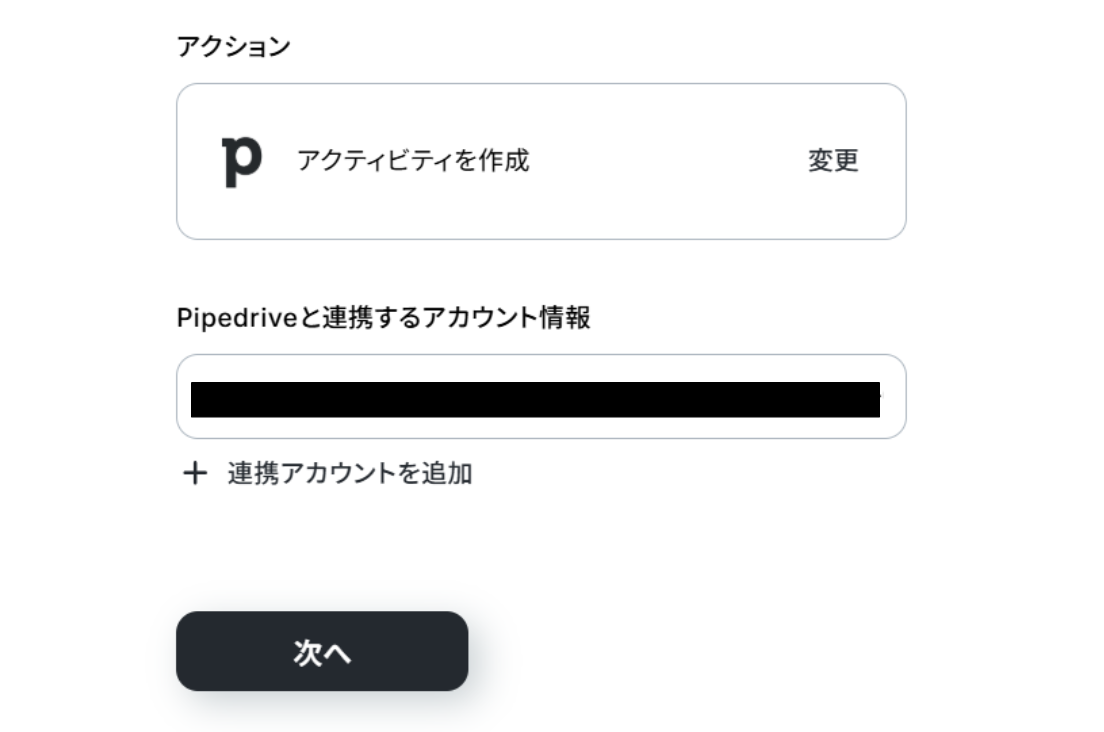Expand the account selector at its right edge
The height and width of the screenshot is (732, 1104).
pos(892,397)
